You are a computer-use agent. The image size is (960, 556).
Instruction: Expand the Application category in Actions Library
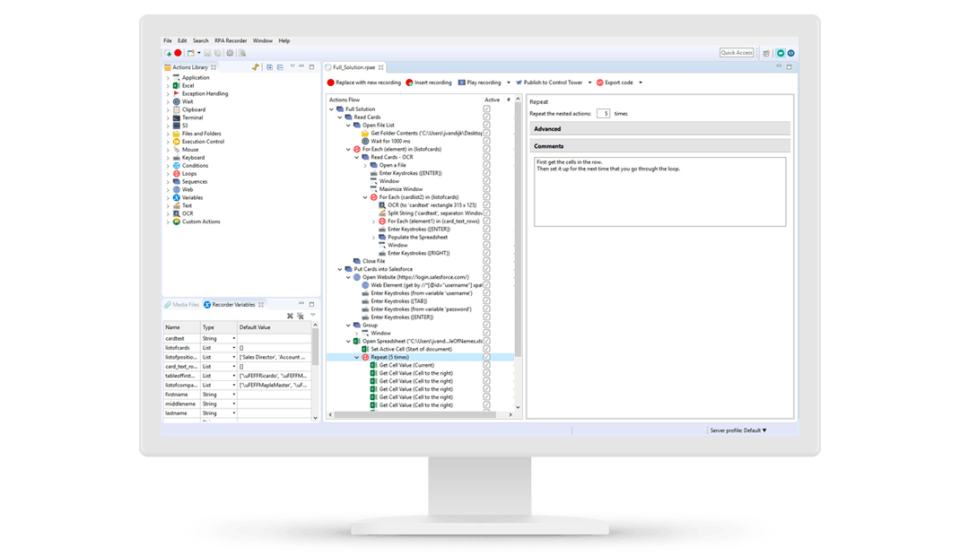pyautogui.click(x=168, y=78)
